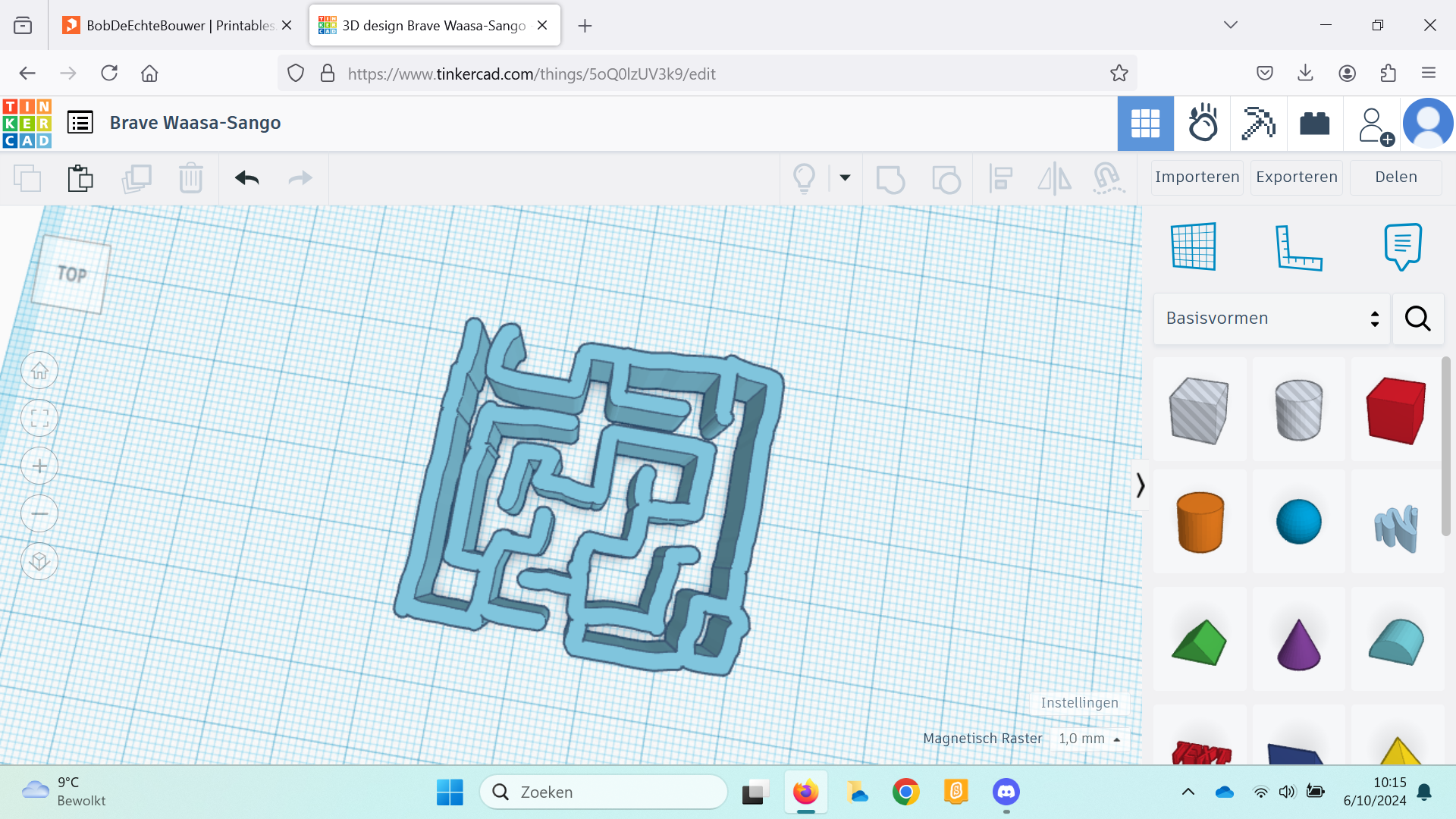Screen dimensions: 1456x819
Task: Switch to Bricks mode
Action: pyautogui.click(x=1315, y=124)
